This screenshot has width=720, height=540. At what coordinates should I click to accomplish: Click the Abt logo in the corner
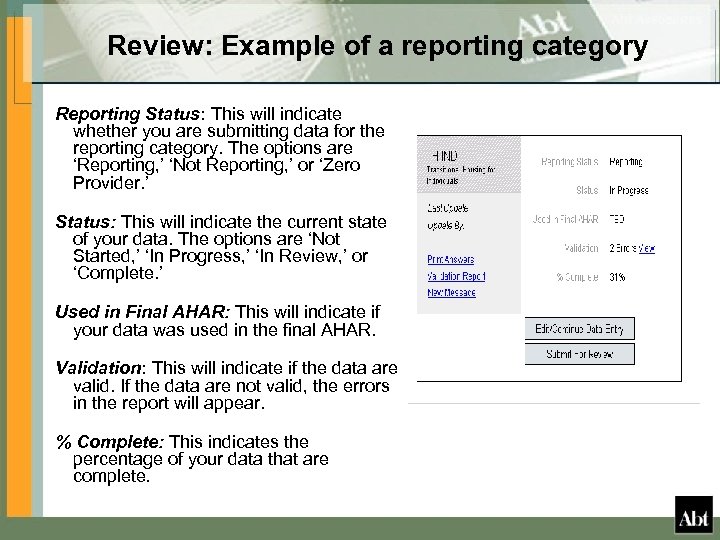tap(693, 514)
